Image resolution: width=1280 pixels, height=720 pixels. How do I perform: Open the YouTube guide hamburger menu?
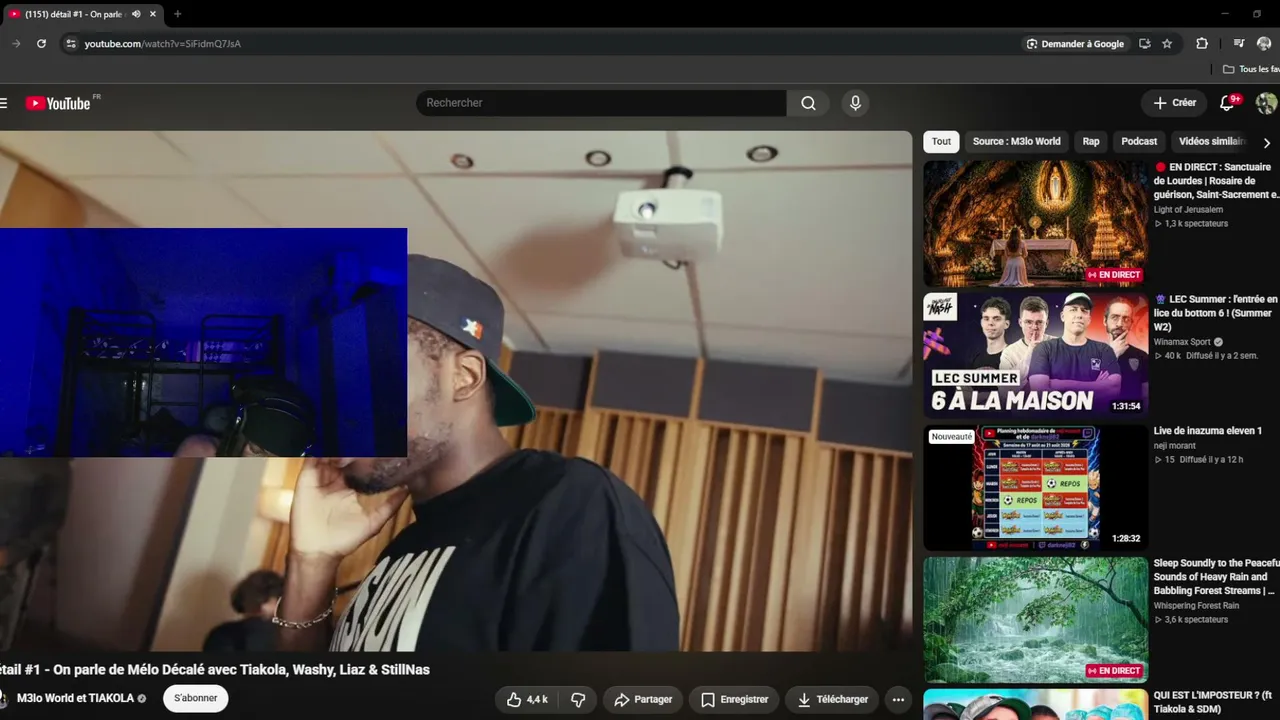[4, 103]
